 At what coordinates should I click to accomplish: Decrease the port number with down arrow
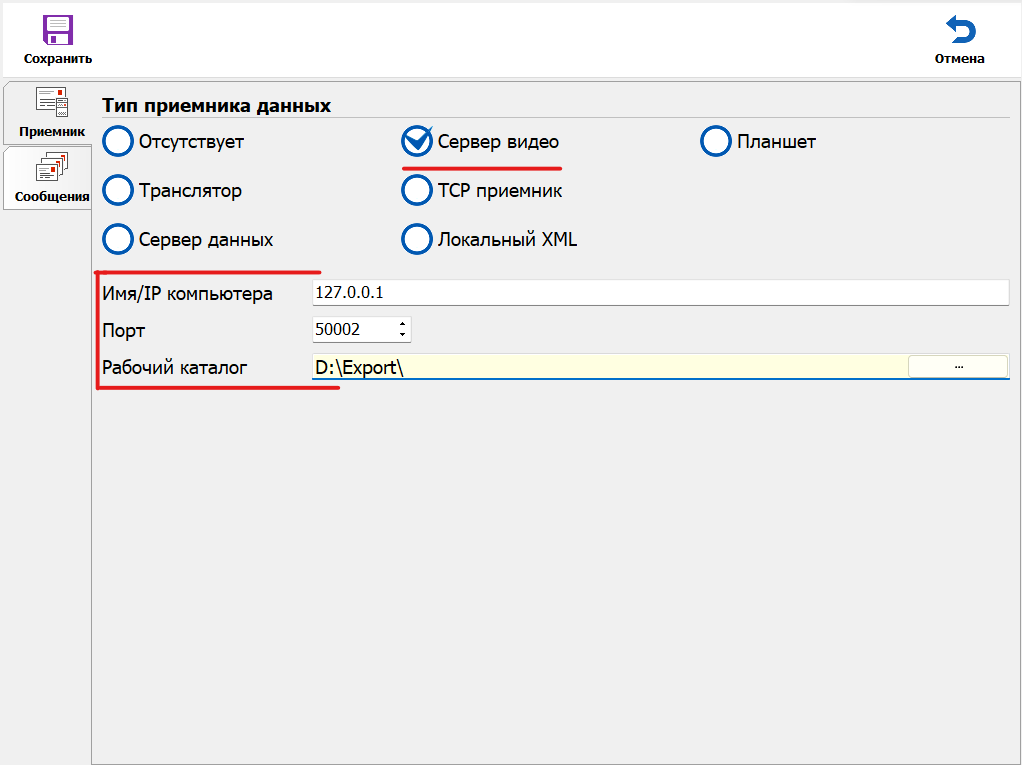402,335
